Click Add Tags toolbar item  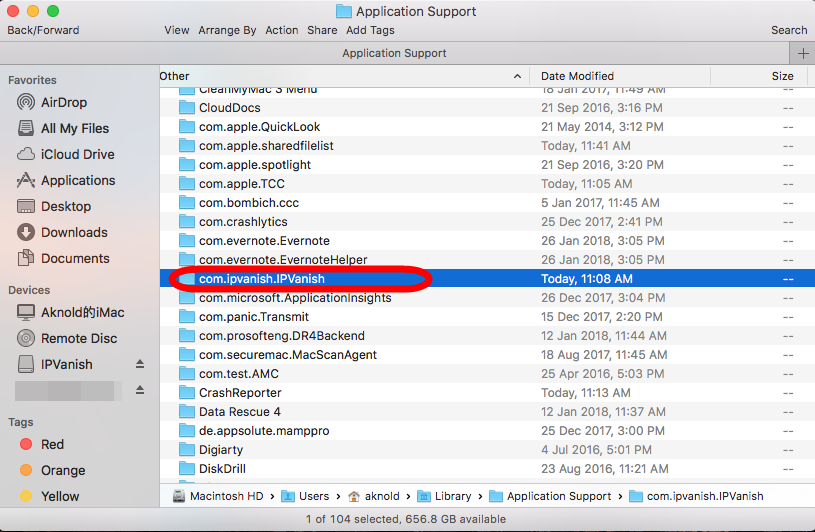click(x=370, y=30)
